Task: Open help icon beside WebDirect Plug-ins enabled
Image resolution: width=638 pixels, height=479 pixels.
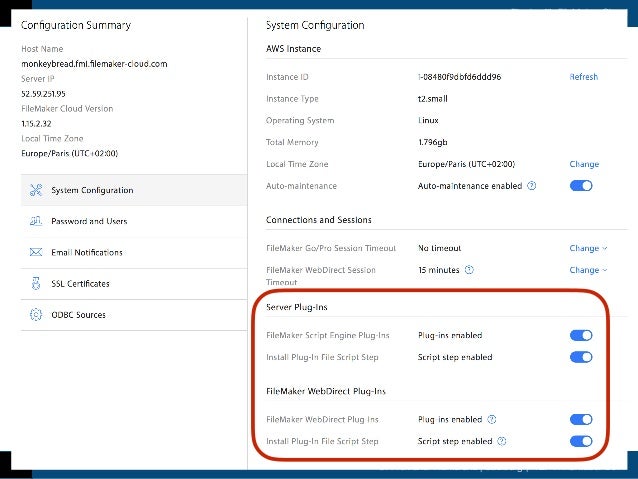Action: click(x=492, y=420)
